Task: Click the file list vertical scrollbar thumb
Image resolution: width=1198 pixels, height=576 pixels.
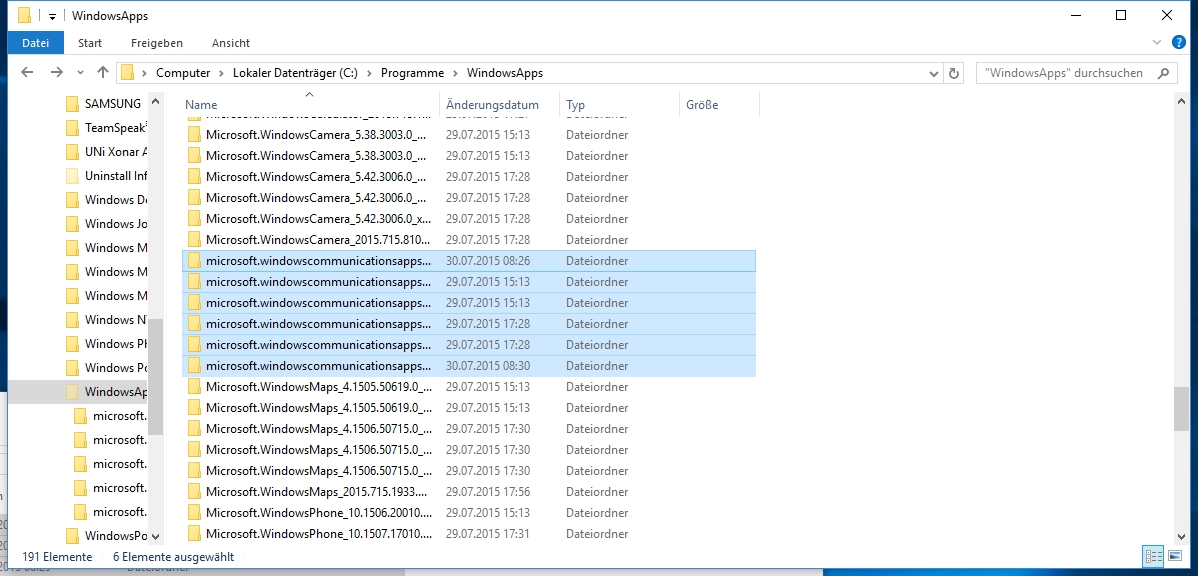Action: point(1181,409)
